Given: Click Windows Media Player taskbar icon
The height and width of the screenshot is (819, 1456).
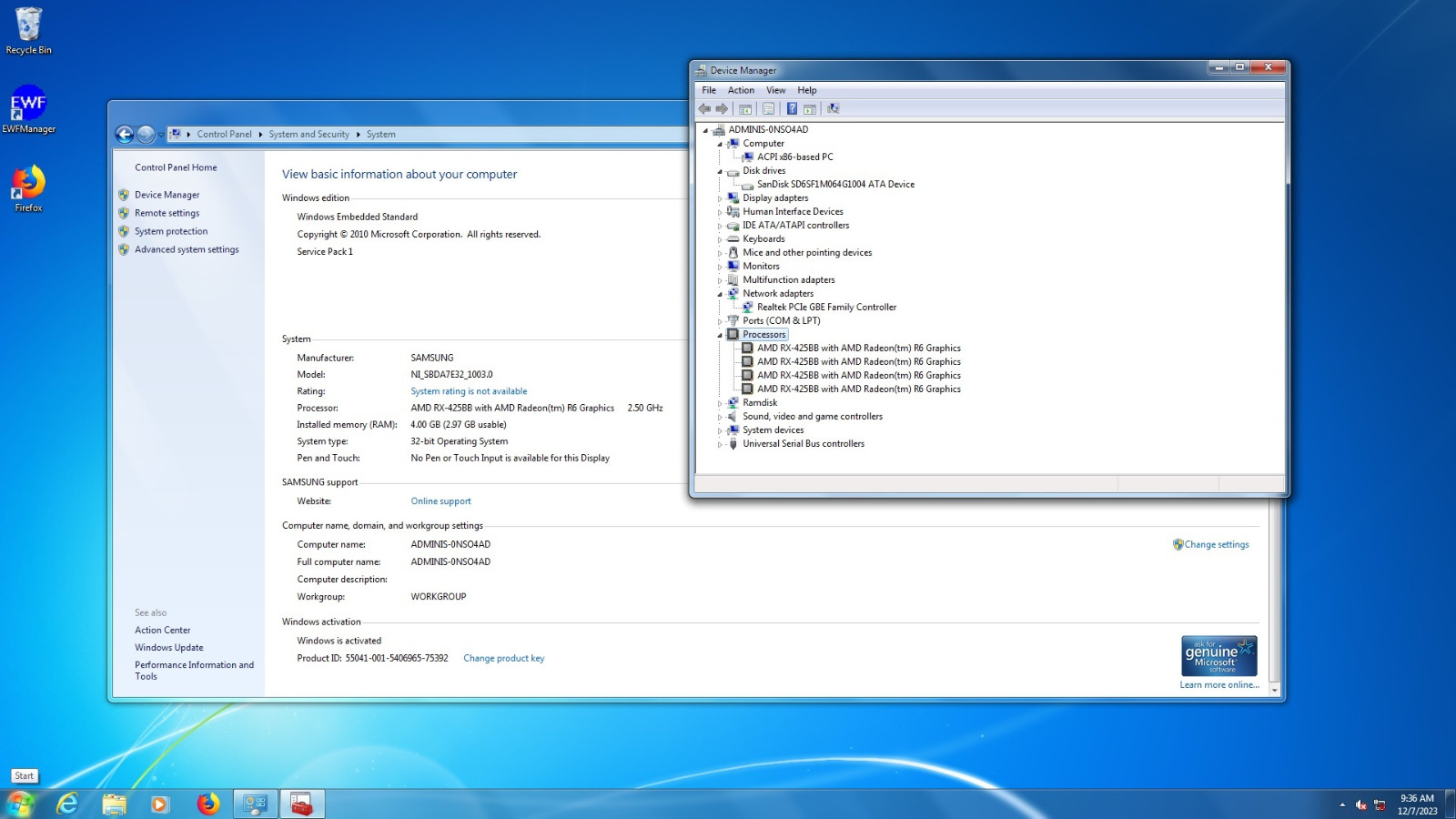Looking at the screenshot, I should [160, 804].
